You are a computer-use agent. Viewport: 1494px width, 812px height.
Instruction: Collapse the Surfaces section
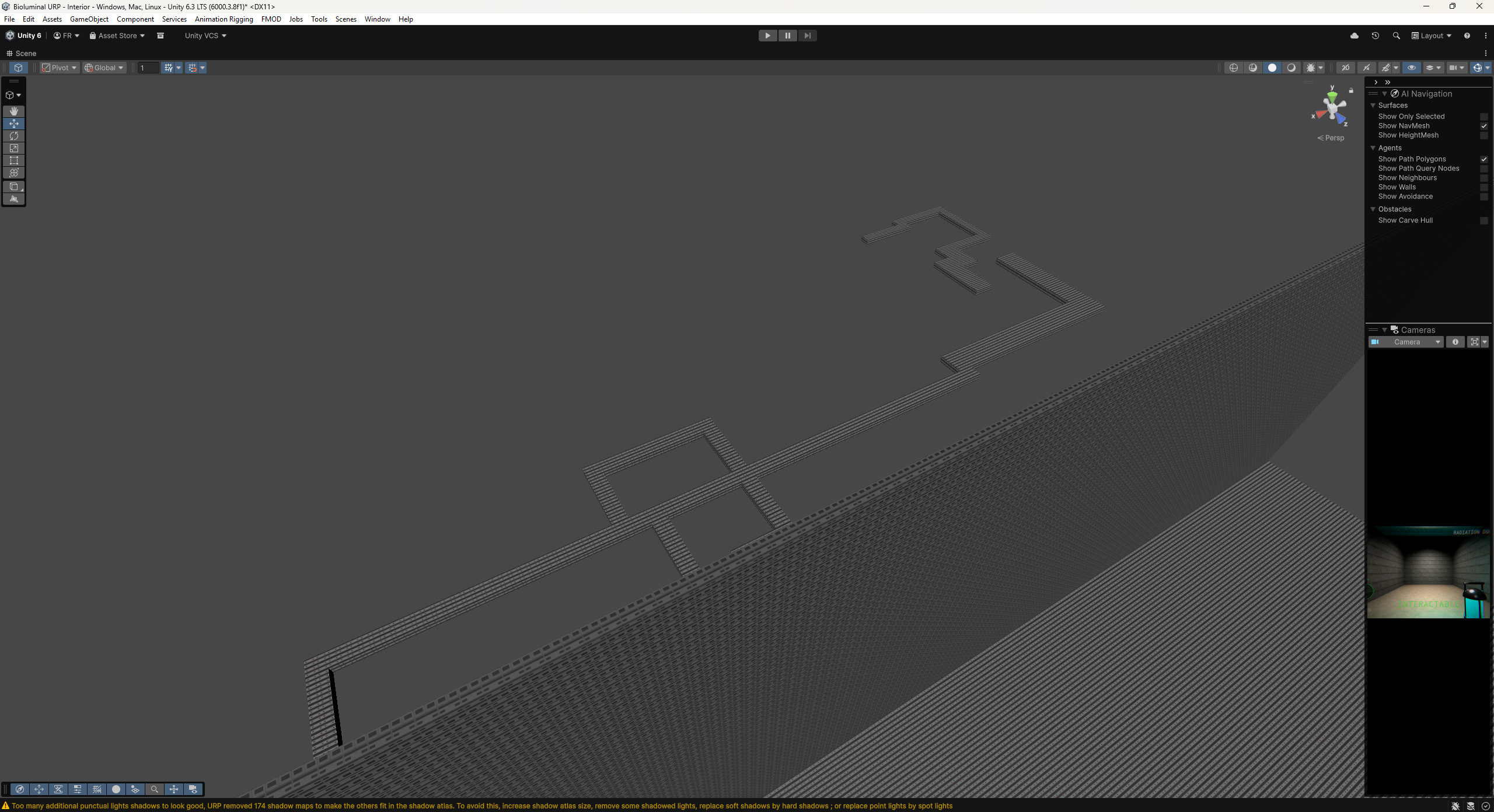1373,106
